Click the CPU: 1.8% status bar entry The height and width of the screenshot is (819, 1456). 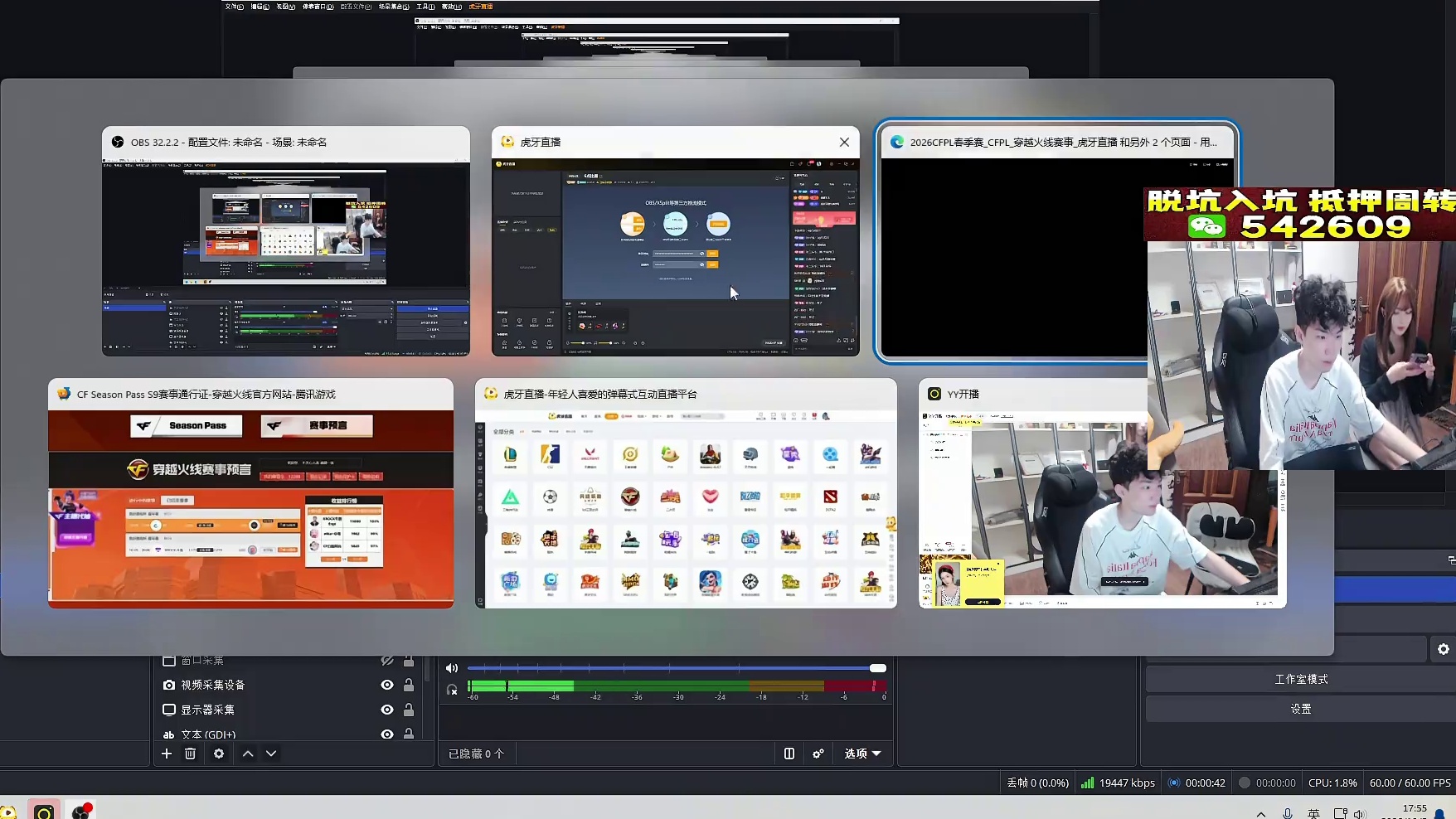[x=1332, y=783]
